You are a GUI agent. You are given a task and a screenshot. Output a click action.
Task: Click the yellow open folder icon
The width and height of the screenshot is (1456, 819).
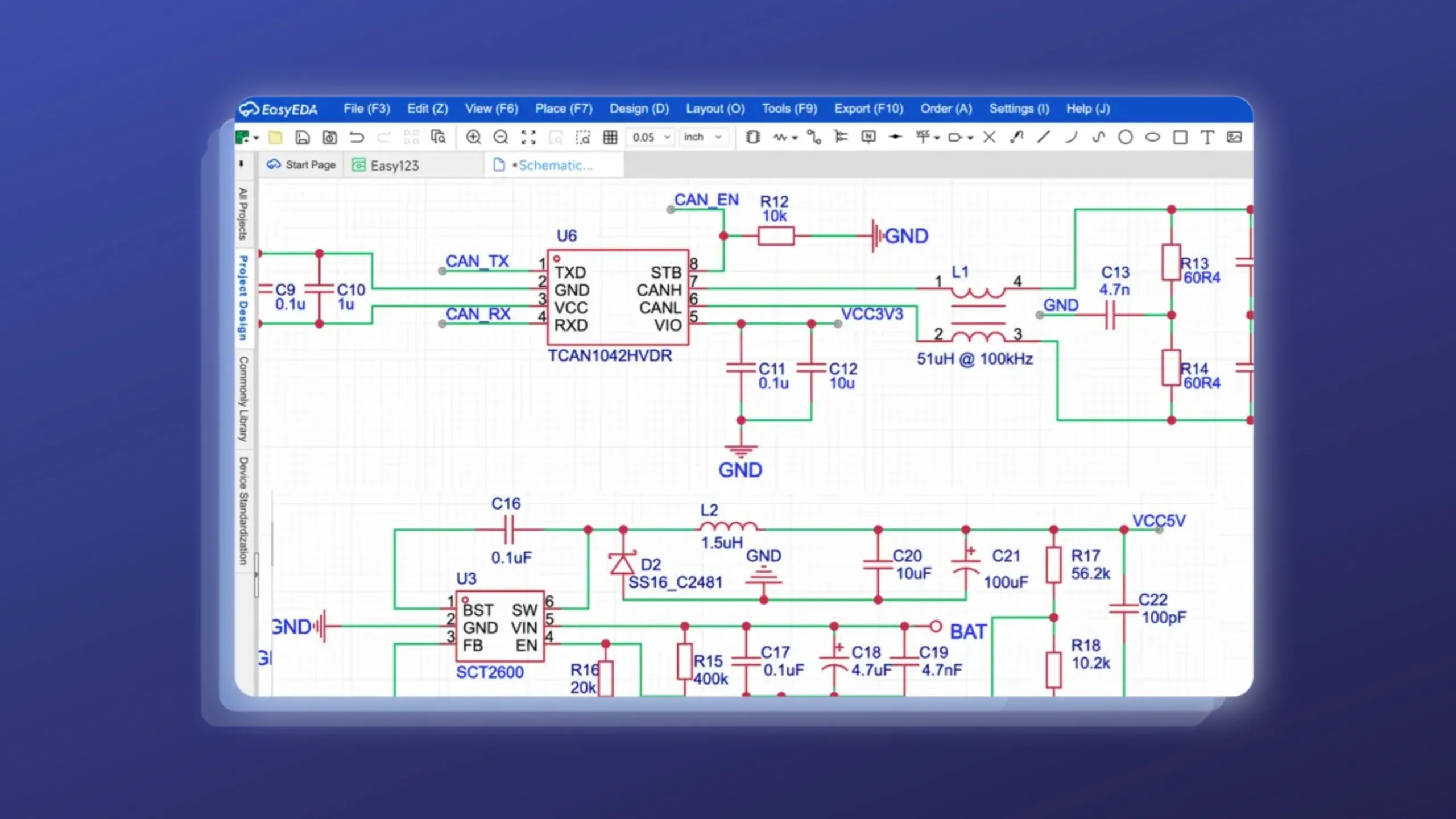tap(275, 137)
